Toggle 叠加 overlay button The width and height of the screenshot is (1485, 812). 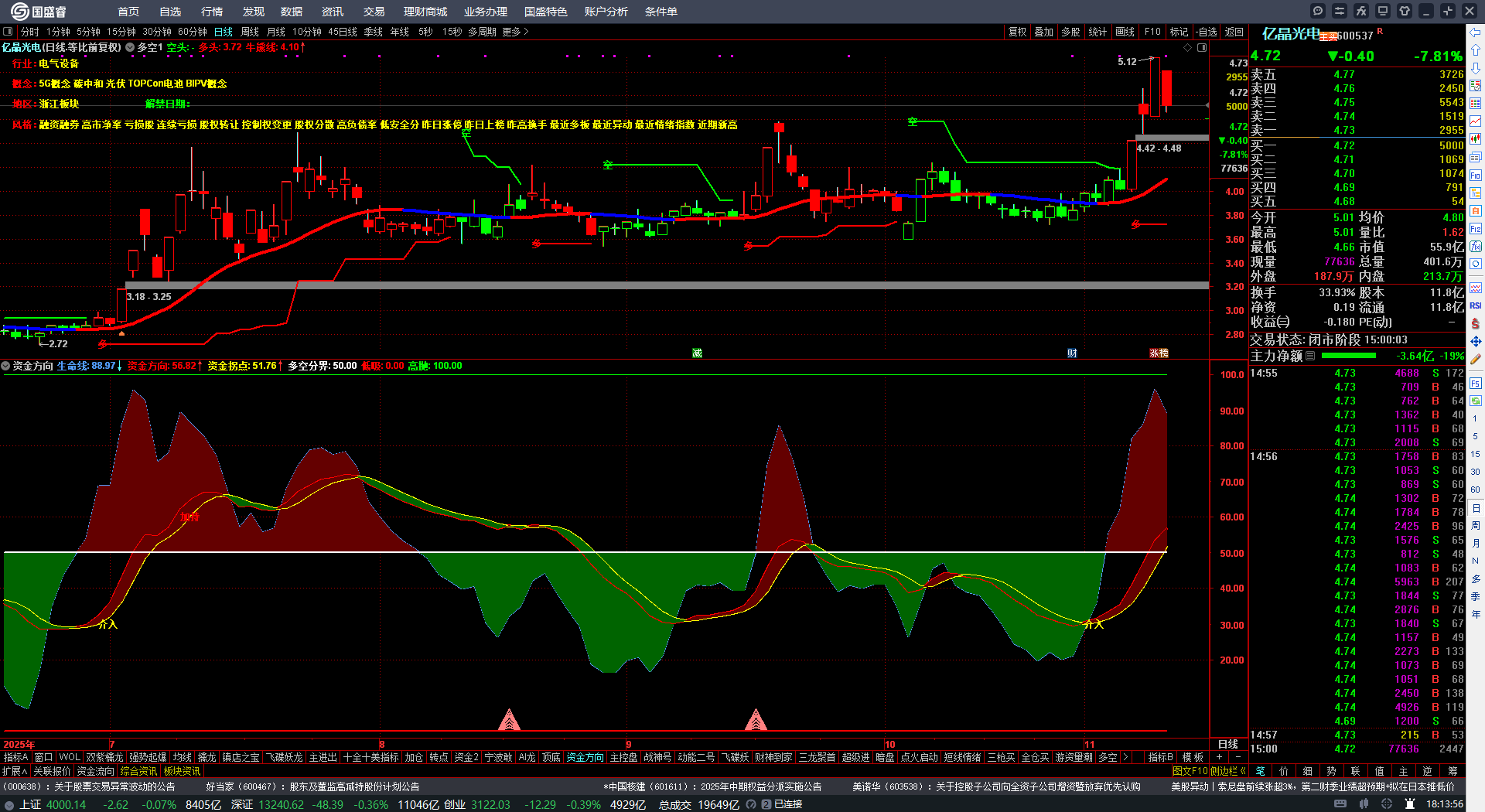point(1044,32)
